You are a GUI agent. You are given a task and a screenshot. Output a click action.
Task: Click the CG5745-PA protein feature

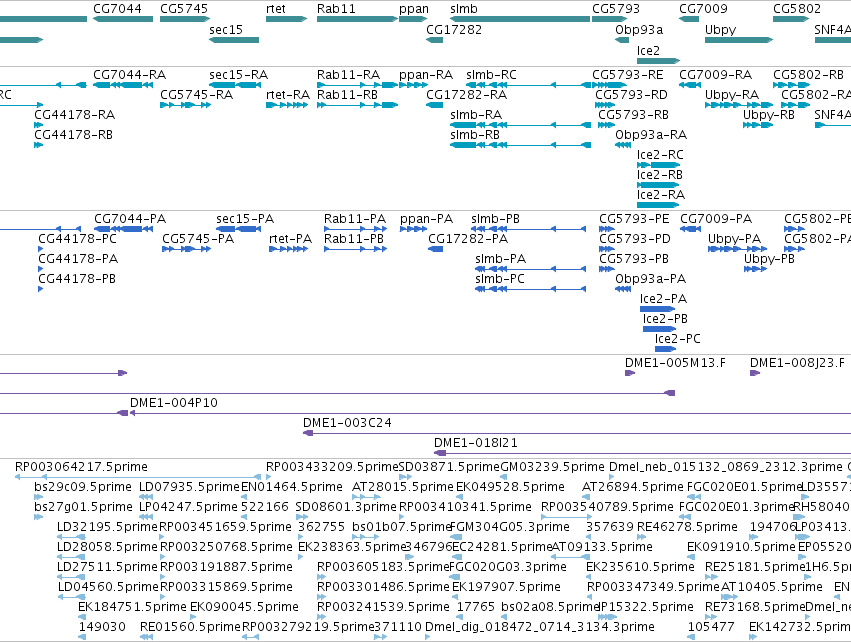[187, 249]
